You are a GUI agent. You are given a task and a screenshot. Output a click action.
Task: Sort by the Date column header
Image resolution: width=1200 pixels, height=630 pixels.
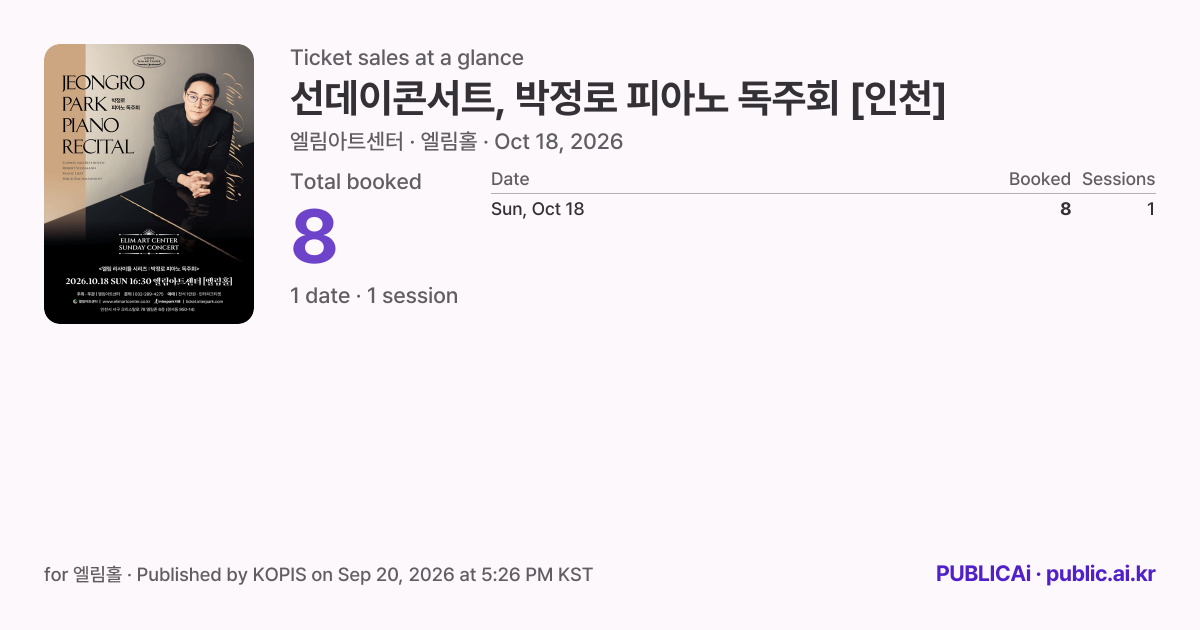tap(510, 179)
